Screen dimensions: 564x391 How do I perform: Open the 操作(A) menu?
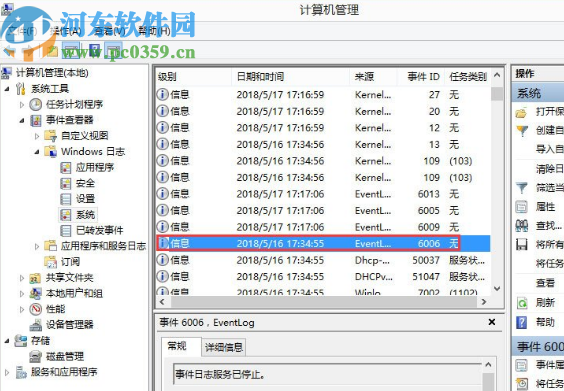66,31
